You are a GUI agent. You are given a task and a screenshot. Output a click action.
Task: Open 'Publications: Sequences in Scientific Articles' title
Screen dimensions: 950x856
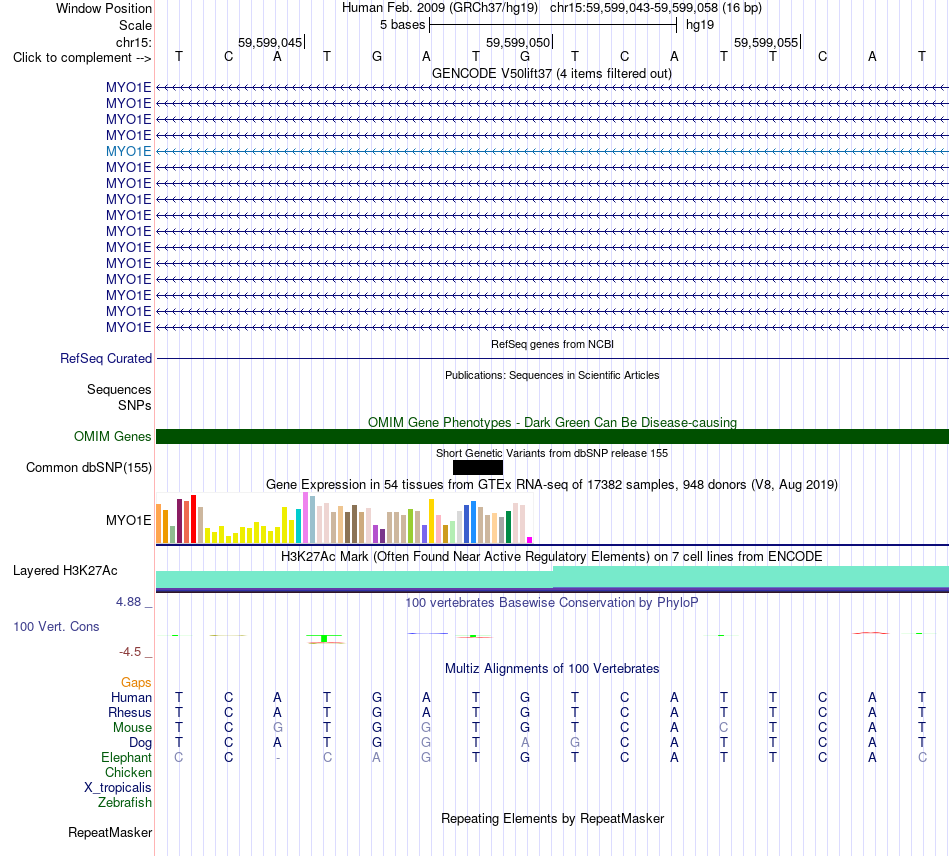(x=552, y=375)
